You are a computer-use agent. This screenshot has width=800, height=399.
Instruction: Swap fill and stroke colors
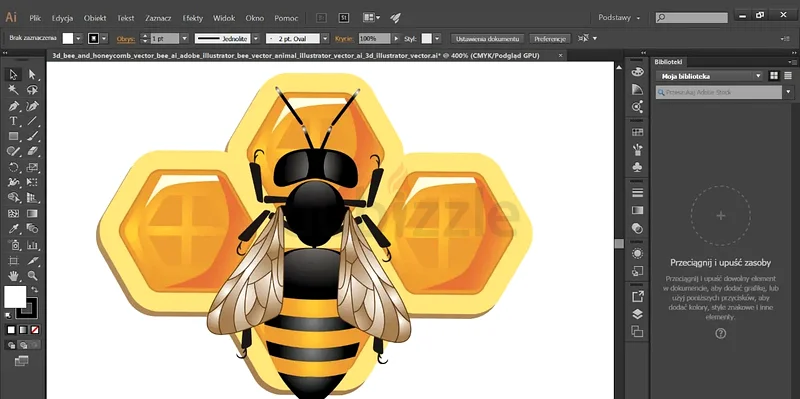(35, 289)
